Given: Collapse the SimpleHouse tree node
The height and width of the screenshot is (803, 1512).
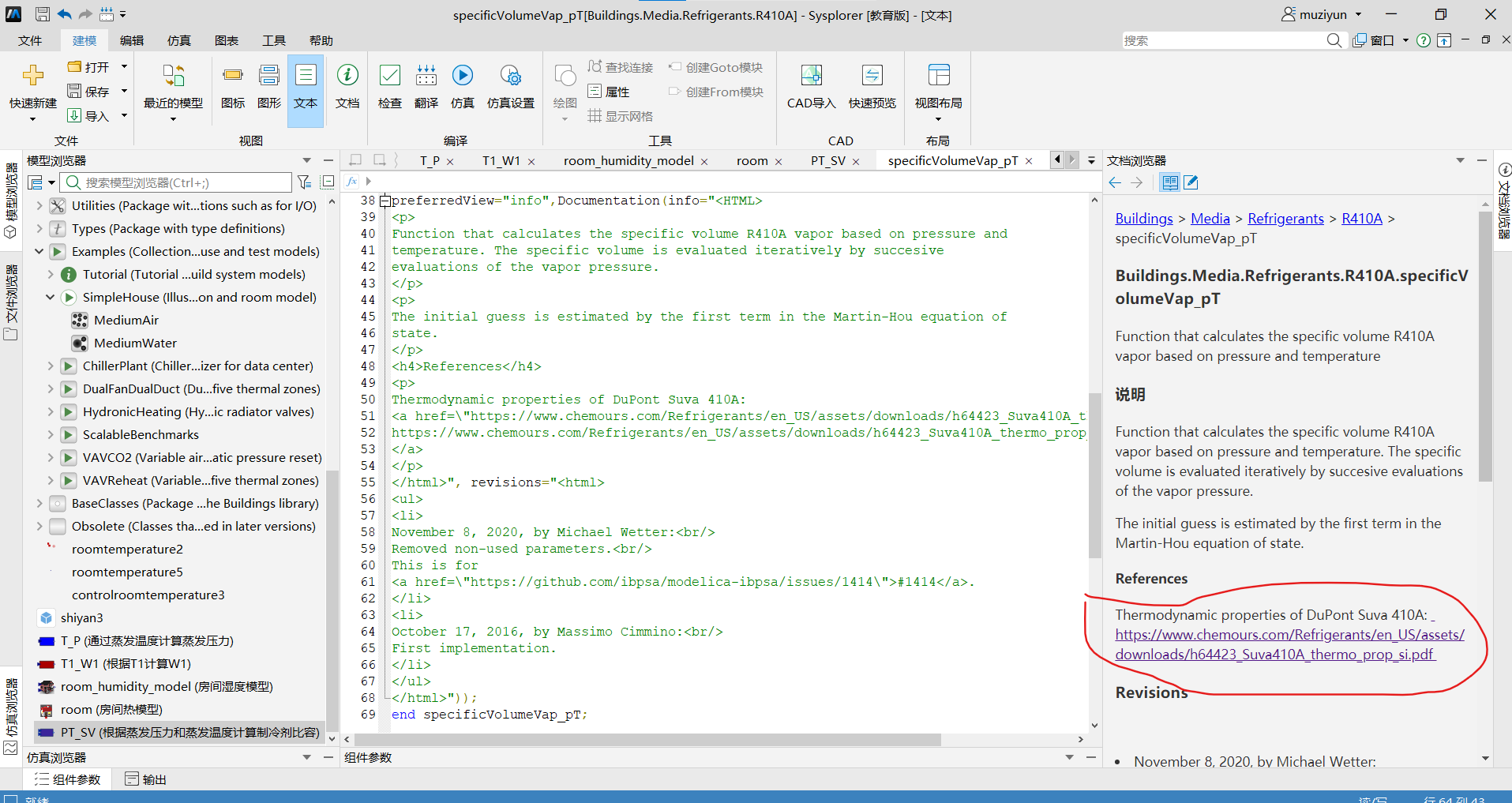Looking at the screenshot, I should pos(51,297).
